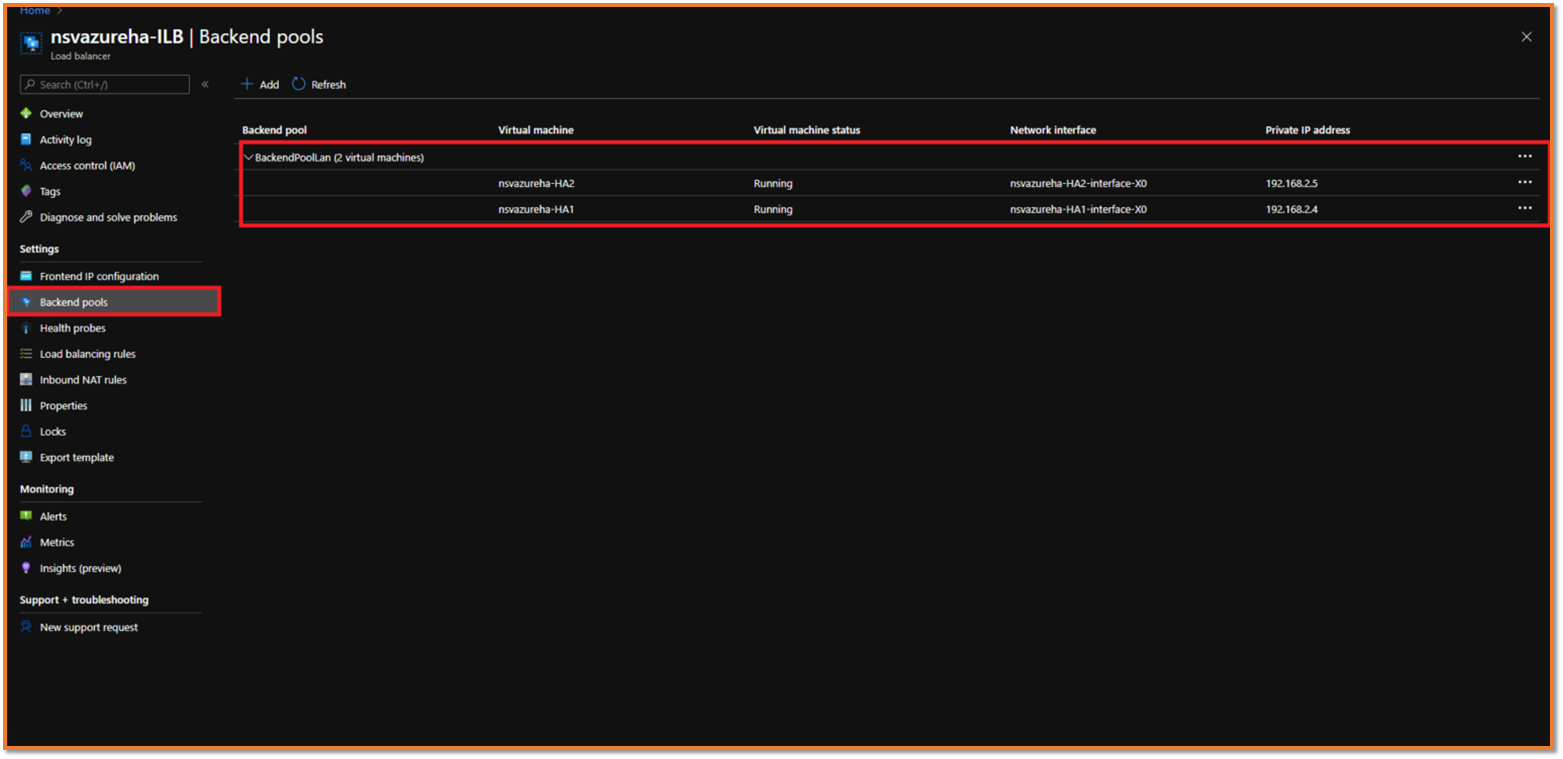Open Access control (IAM) label
The width and height of the screenshot is (1563, 759).
tap(88, 166)
